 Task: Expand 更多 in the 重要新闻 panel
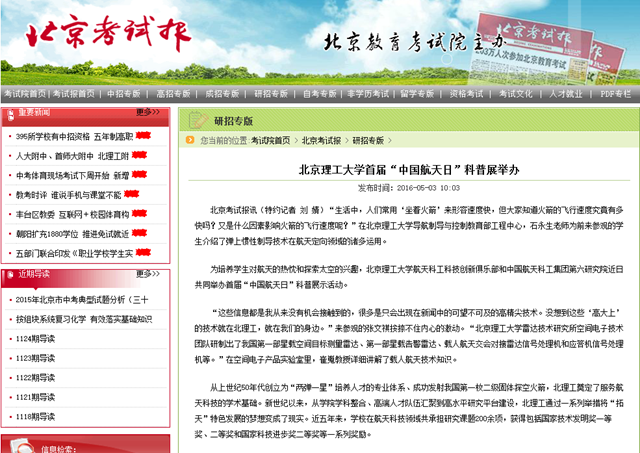[x=148, y=112]
